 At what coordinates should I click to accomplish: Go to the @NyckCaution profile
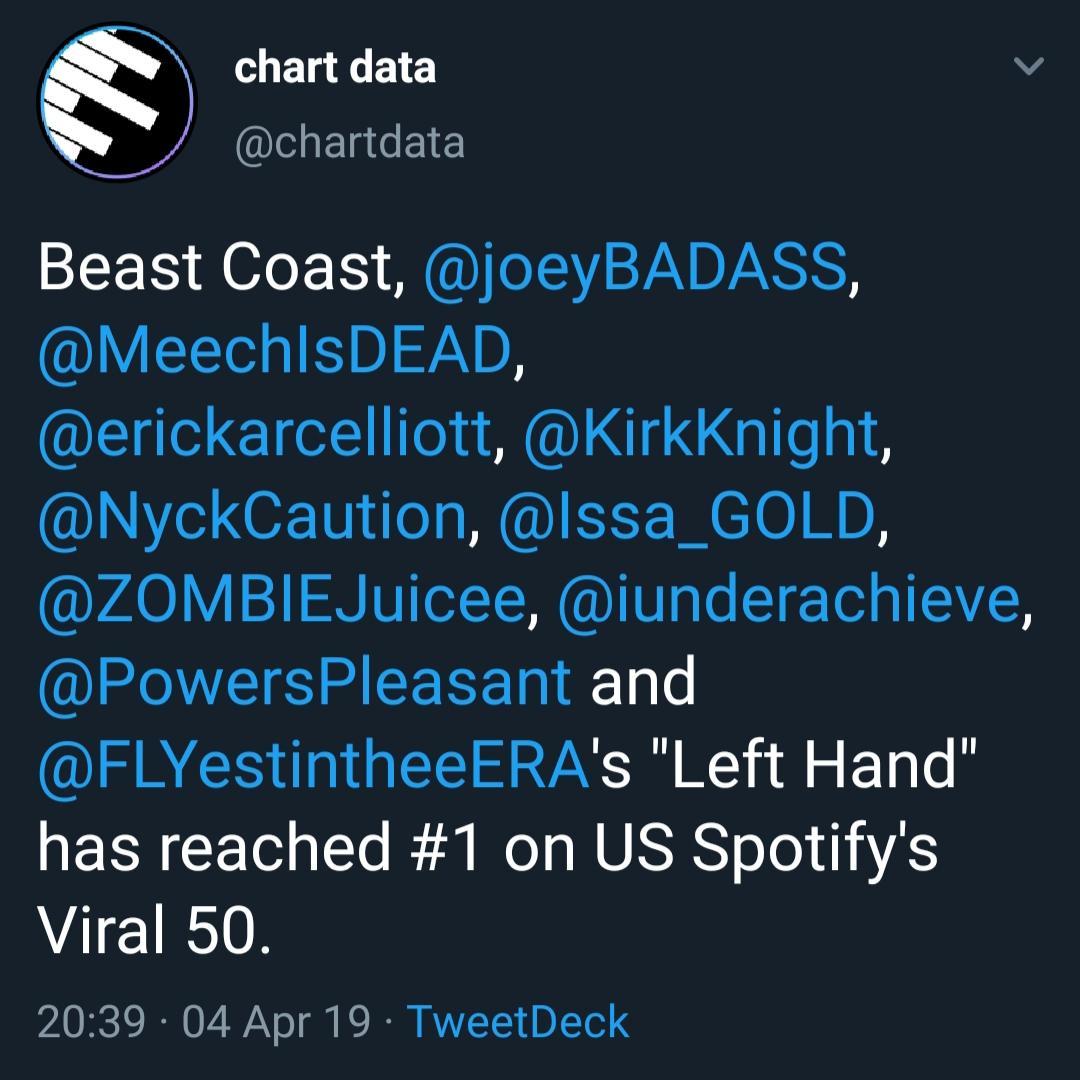[251, 516]
